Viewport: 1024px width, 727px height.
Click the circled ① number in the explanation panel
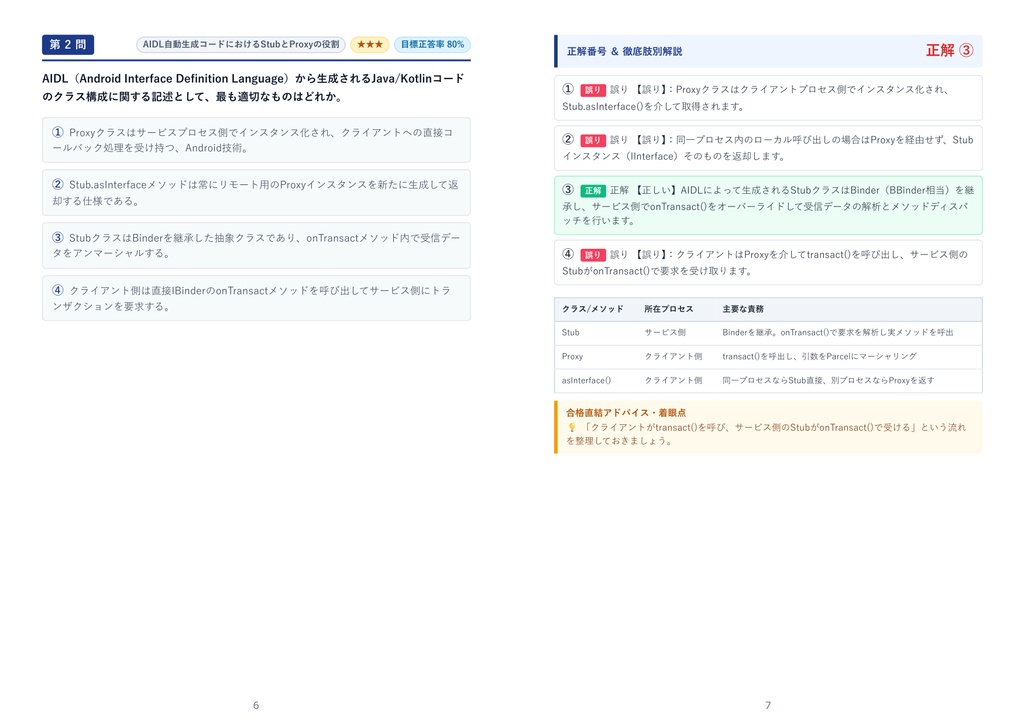(568, 89)
